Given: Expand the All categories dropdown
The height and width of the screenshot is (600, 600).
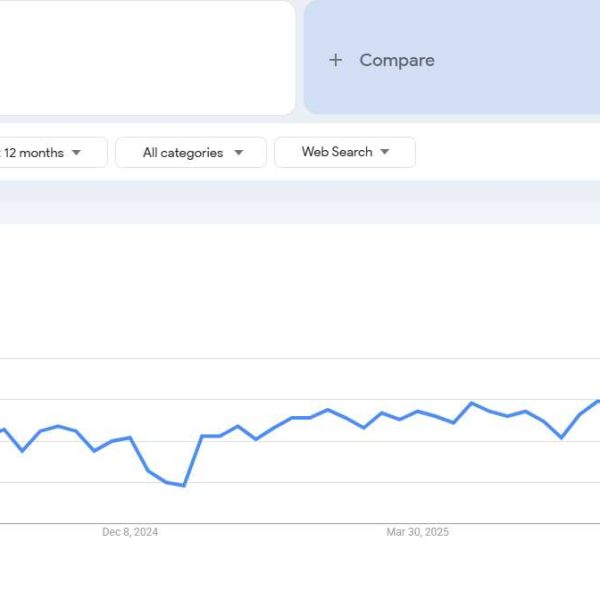Looking at the screenshot, I should tap(190, 153).
